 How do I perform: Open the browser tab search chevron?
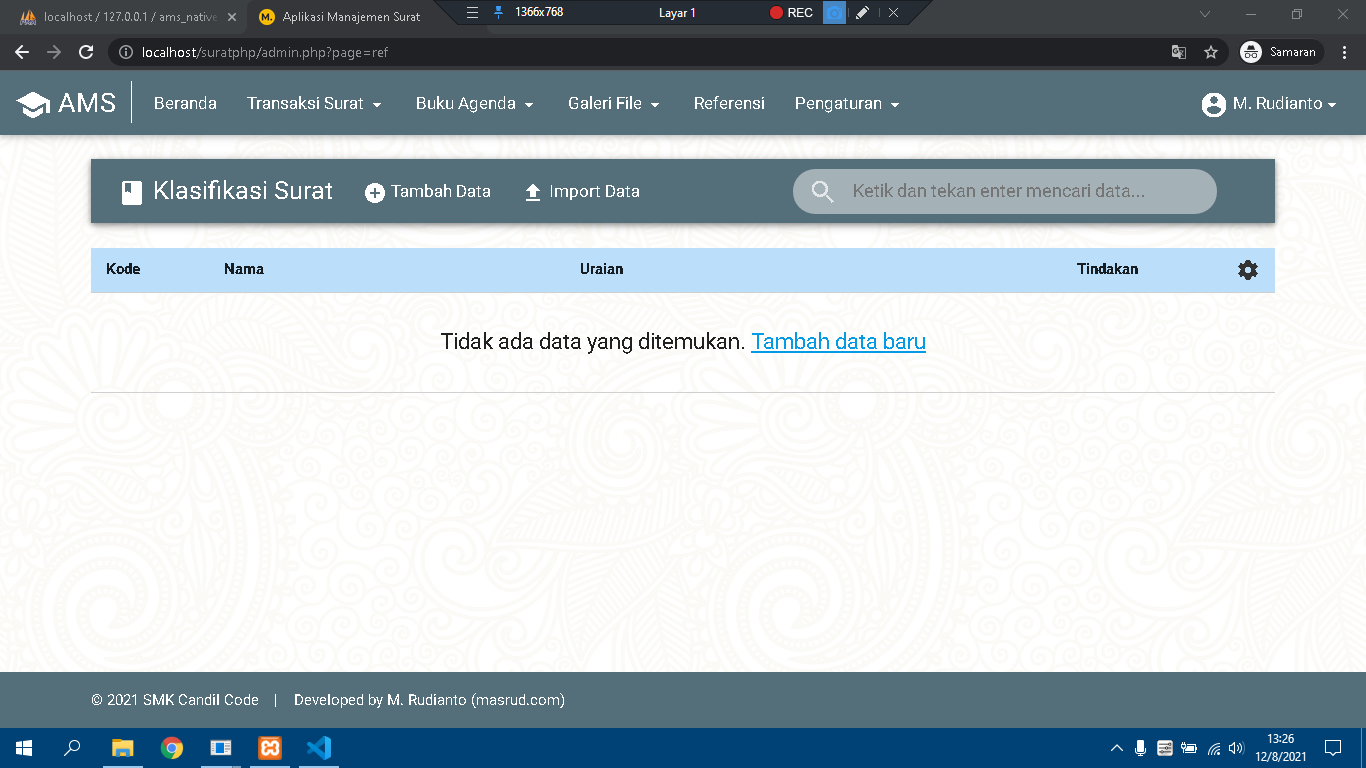[x=1205, y=14]
